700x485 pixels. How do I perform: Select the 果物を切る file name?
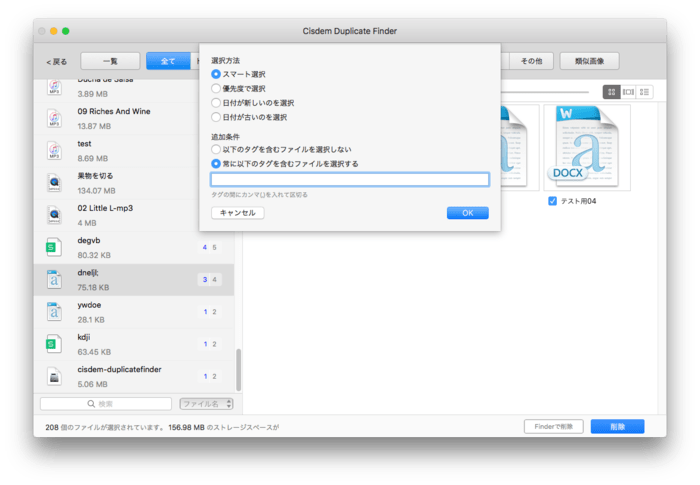95,176
